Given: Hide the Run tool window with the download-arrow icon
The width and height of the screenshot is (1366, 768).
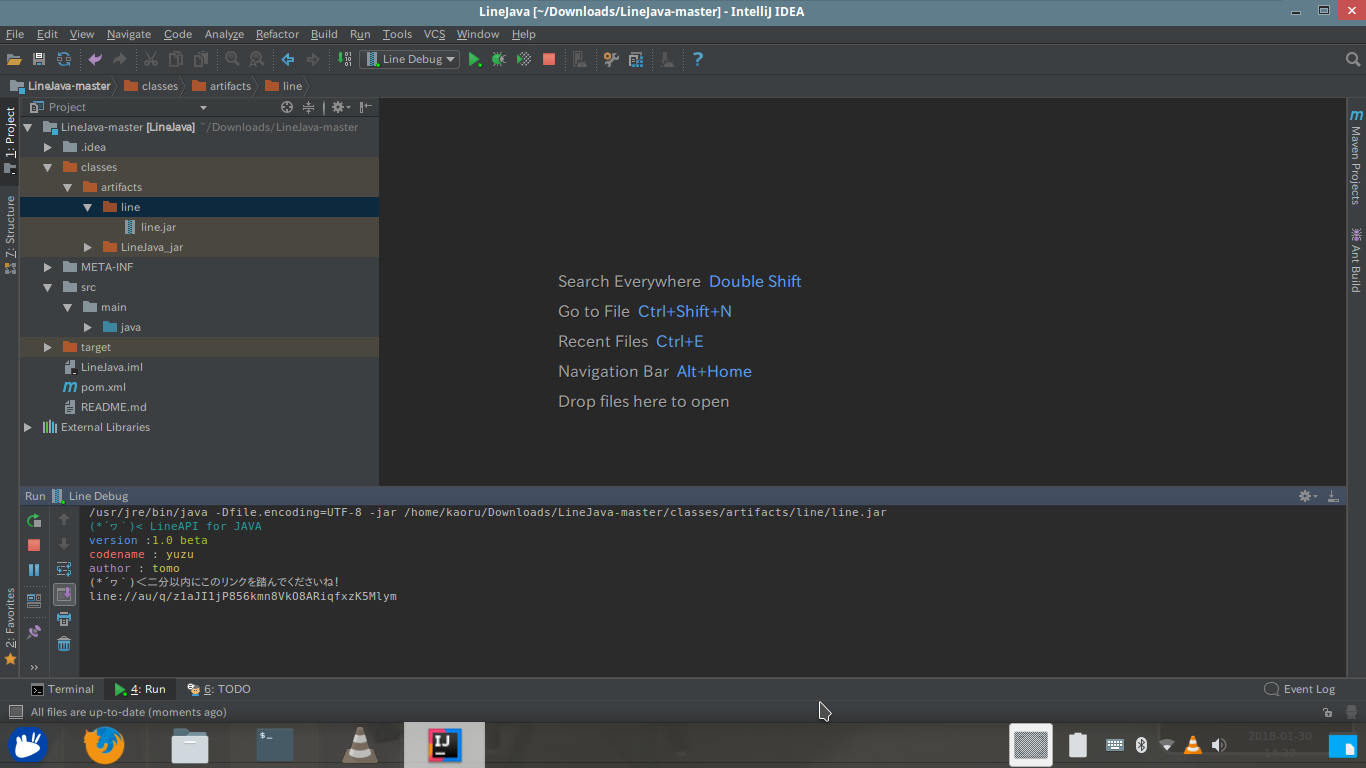Looking at the screenshot, I should pyautogui.click(x=1334, y=496).
